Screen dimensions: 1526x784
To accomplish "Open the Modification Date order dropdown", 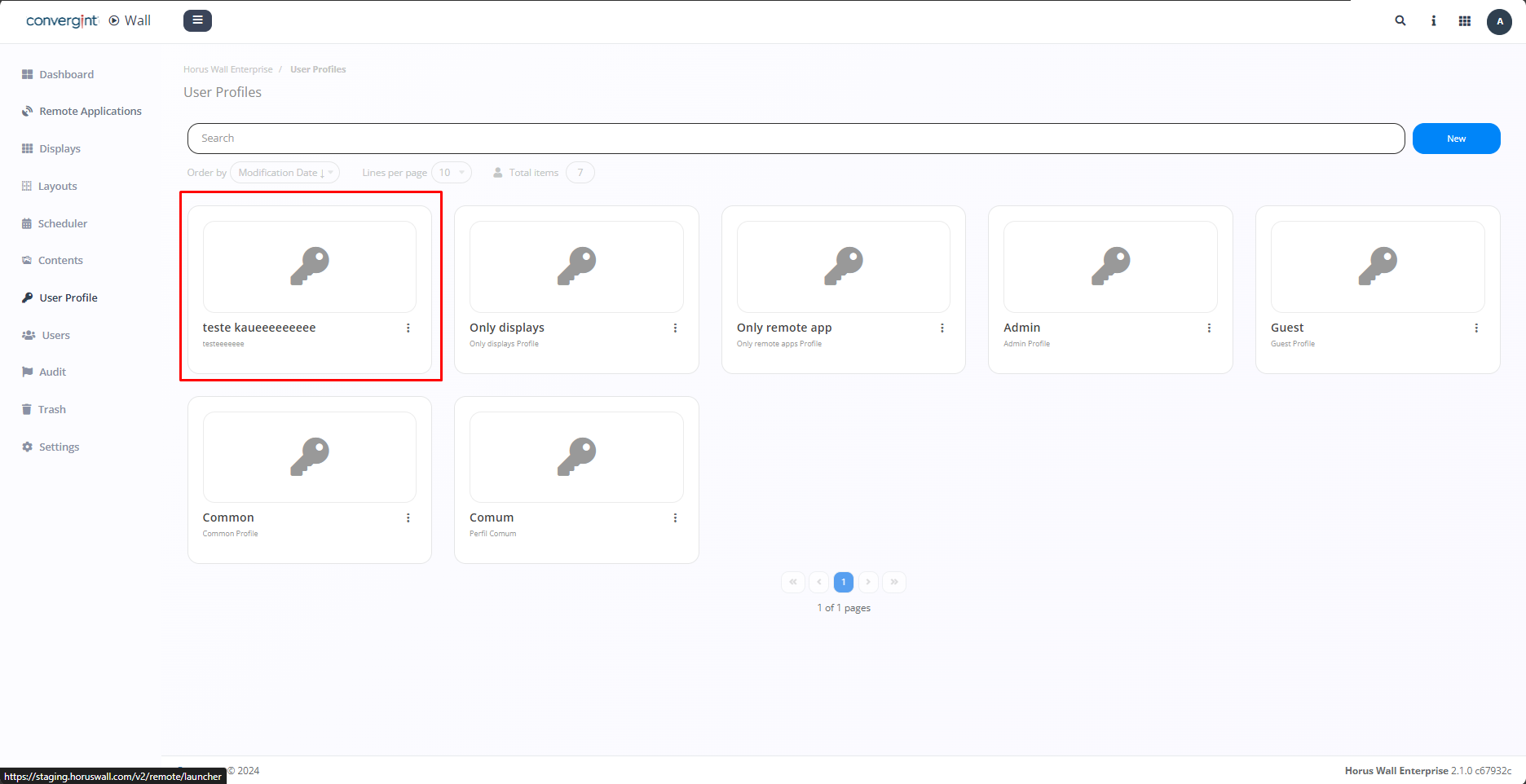I will [x=284, y=172].
